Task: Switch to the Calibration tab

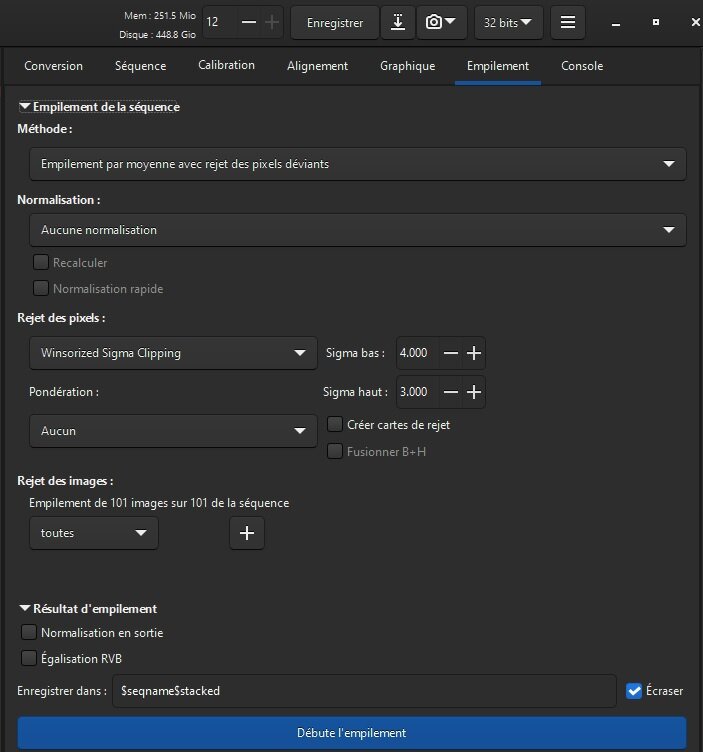Action: click(x=226, y=66)
